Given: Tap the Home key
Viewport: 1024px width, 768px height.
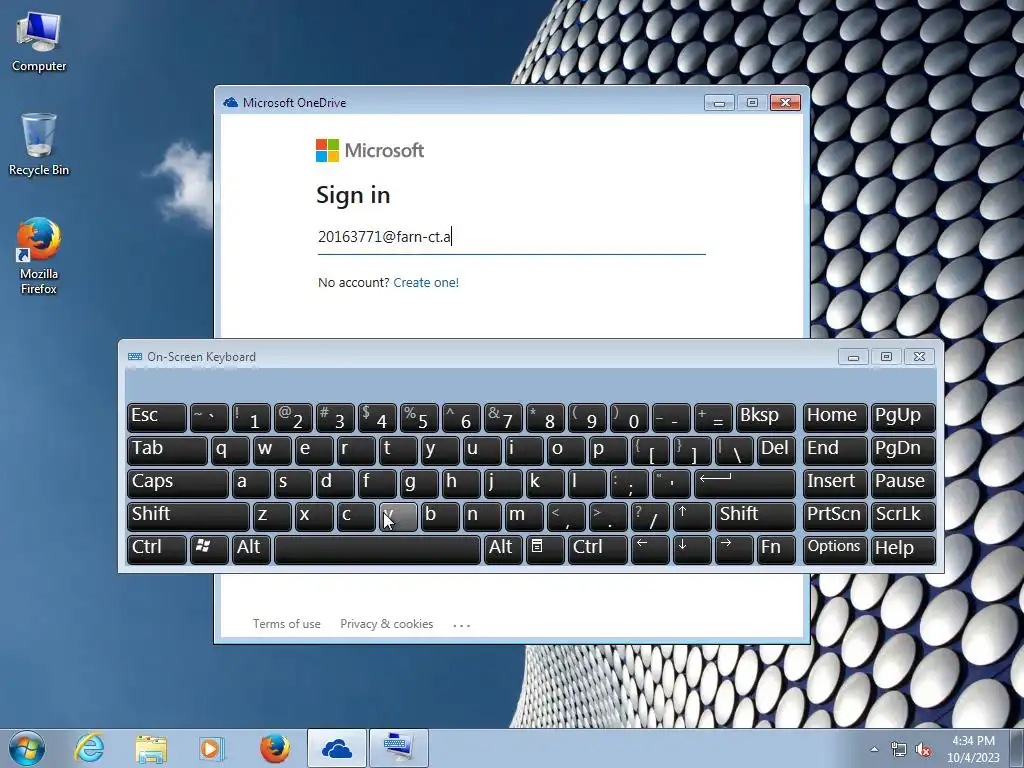Looking at the screenshot, I should tap(835, 417).
